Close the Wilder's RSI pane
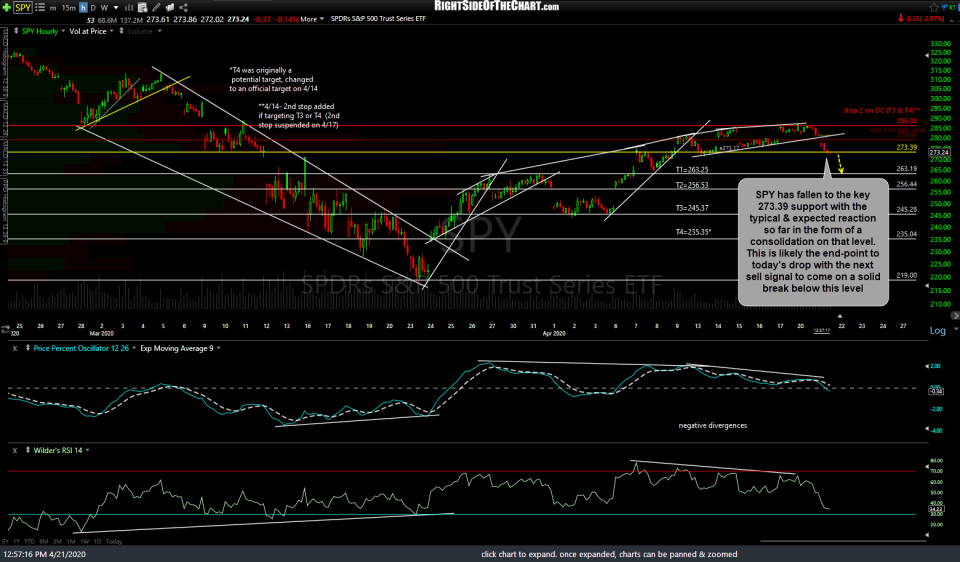This screenshot has height=562, width=960. tap(15, 451)
